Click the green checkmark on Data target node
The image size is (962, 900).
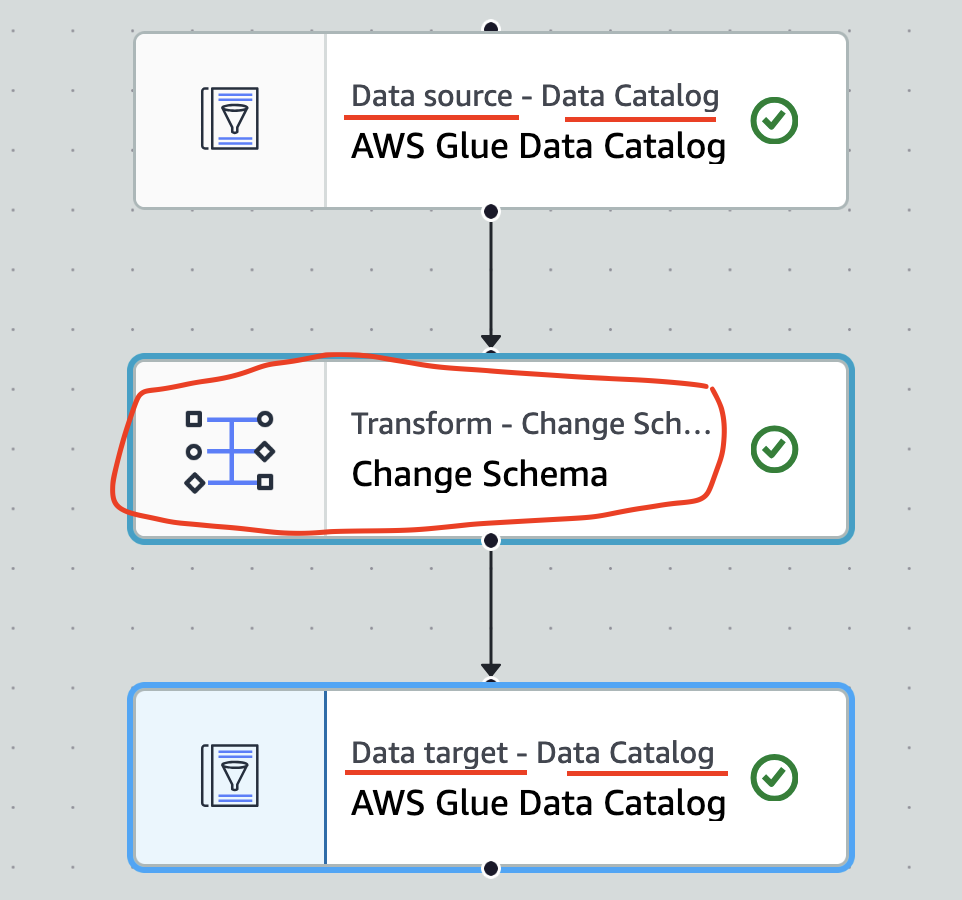point(774,777)
